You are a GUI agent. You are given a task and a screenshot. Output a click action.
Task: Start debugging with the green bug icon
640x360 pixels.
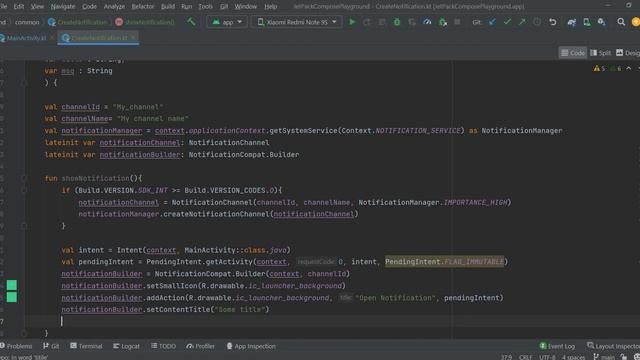click(397, 22)
